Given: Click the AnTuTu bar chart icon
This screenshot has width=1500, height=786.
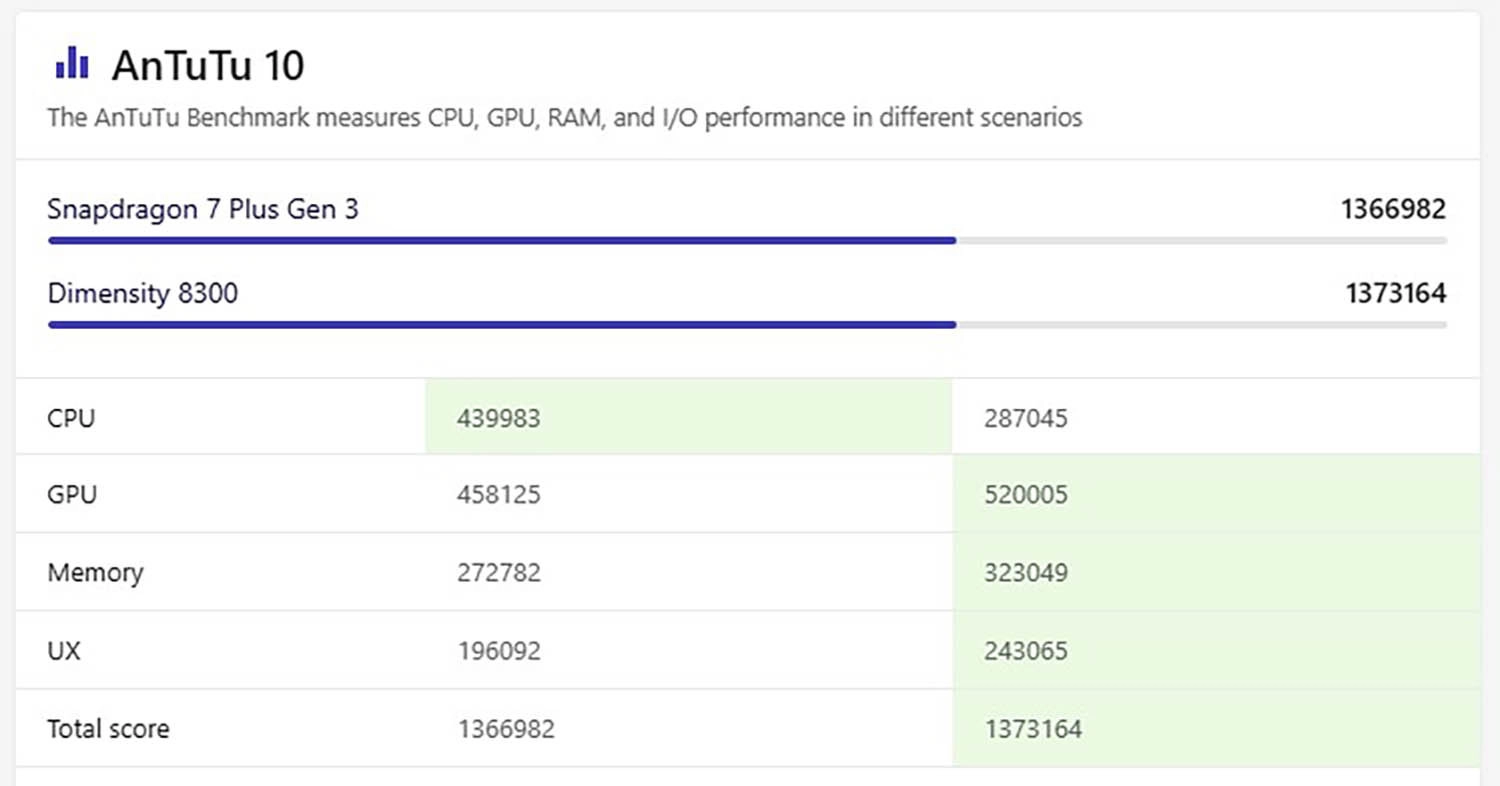Looking at the screenshot, I should [x=72, y=65].
